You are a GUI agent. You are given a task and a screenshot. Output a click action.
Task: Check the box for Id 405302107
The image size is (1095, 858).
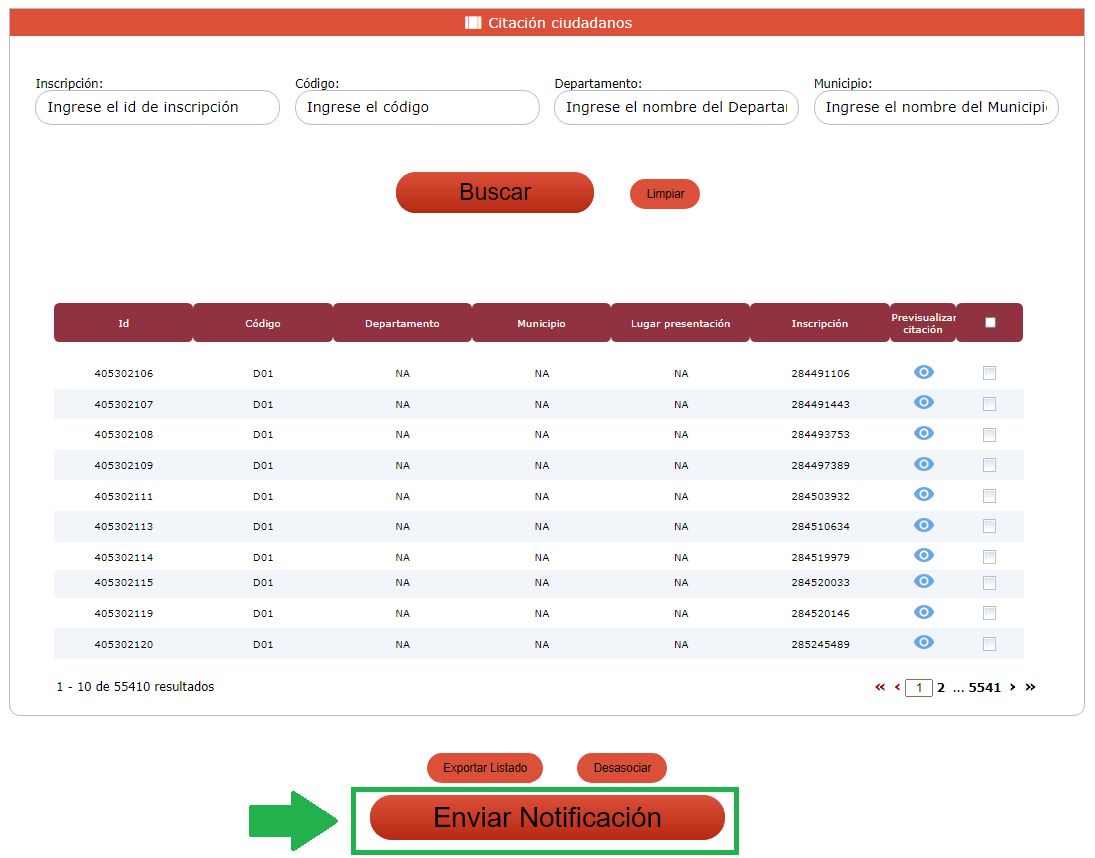(x=989, y=404)
